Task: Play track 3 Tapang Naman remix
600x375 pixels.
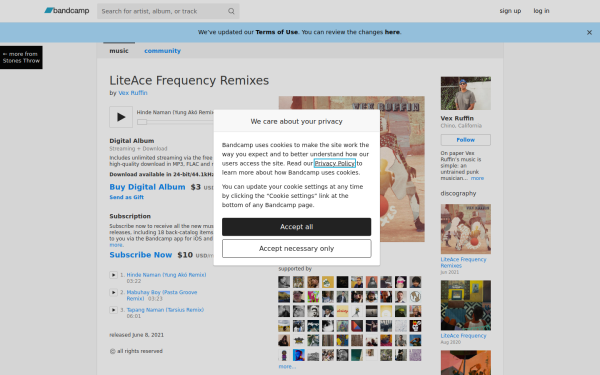Action: pyautogui.click(x=113, y=310)
